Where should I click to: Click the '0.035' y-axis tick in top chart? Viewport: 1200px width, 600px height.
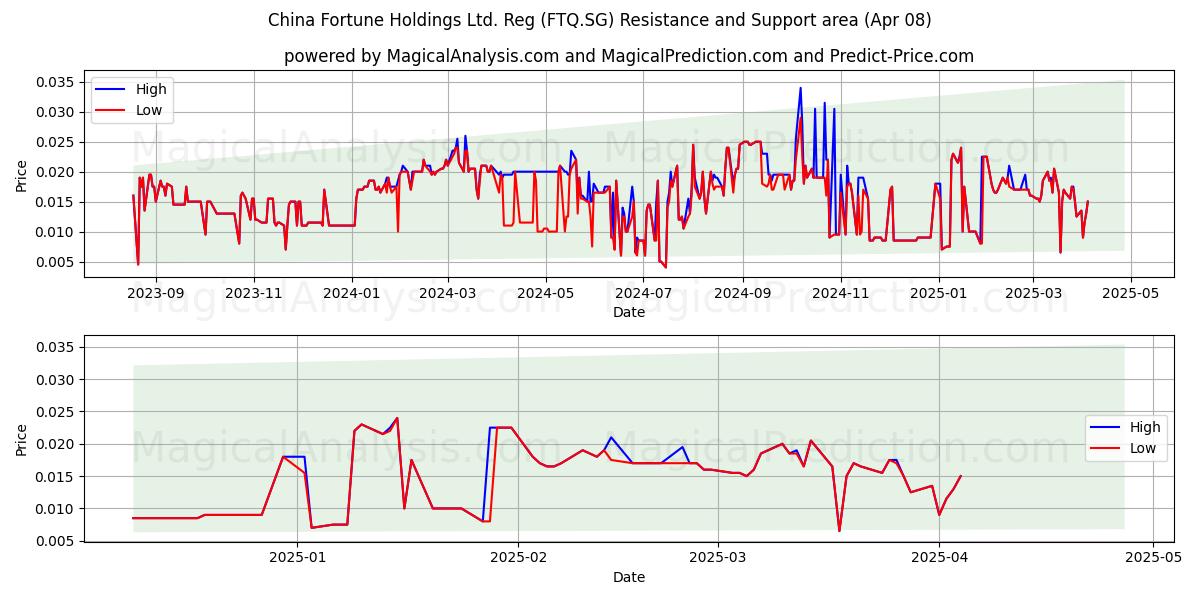coord(57,82)
